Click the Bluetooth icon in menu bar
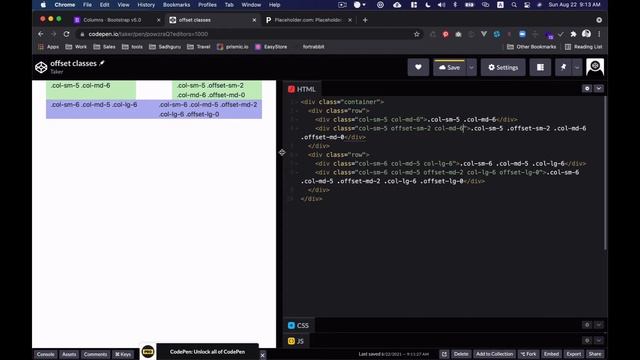 455,5
